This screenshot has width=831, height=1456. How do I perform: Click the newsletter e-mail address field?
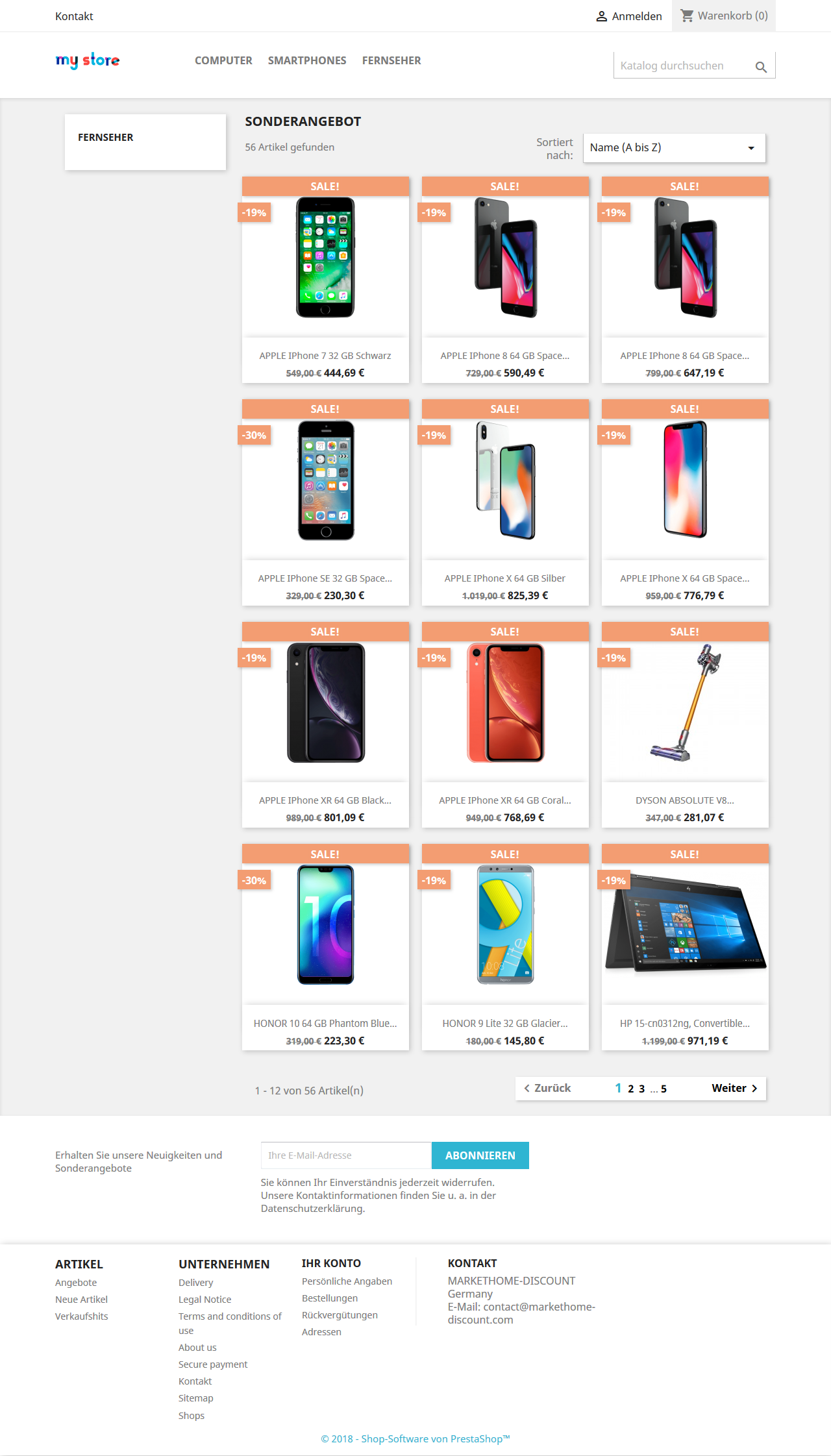[x=346, y=1155]
